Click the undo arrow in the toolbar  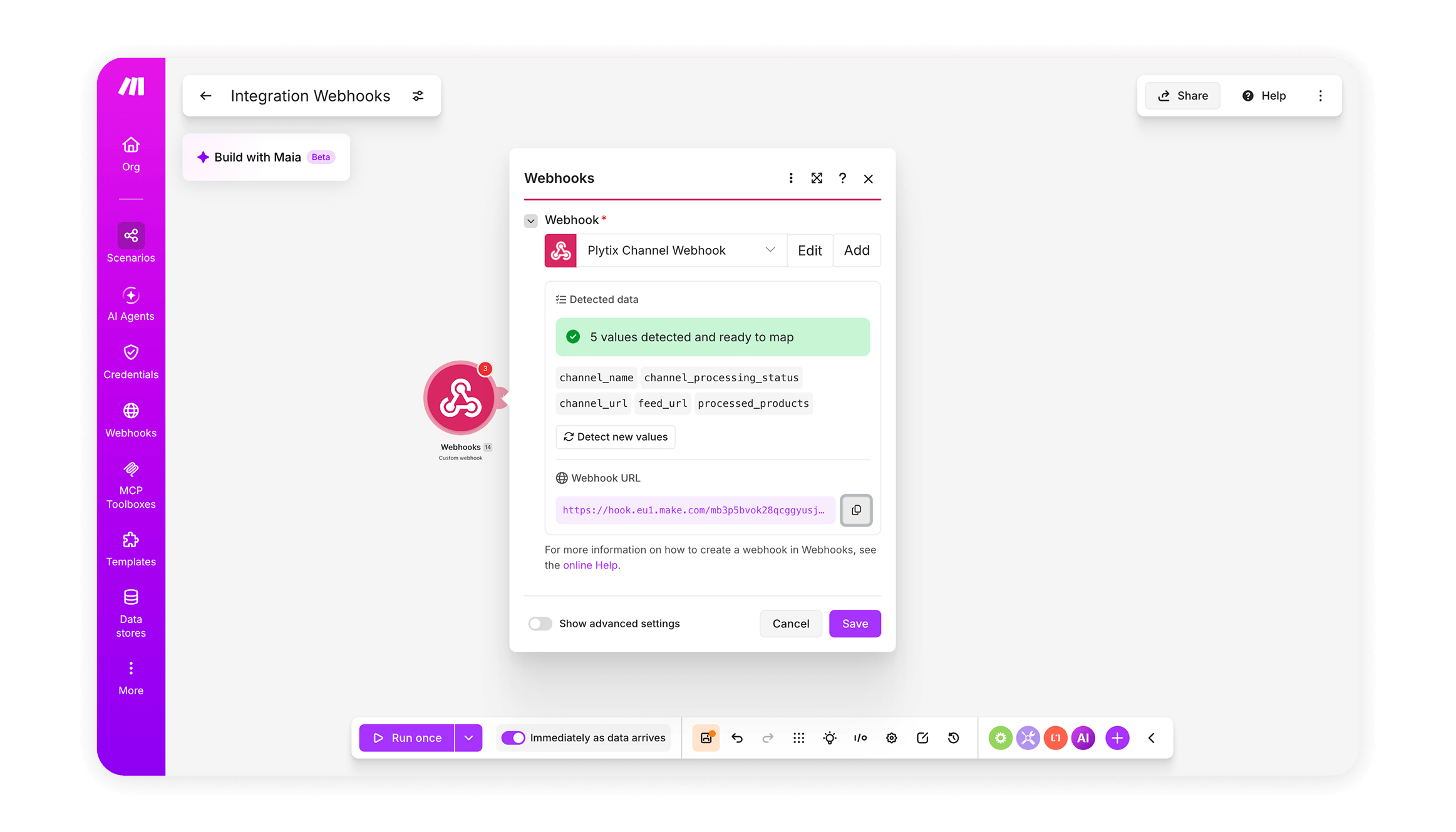[x=737, y=738]
